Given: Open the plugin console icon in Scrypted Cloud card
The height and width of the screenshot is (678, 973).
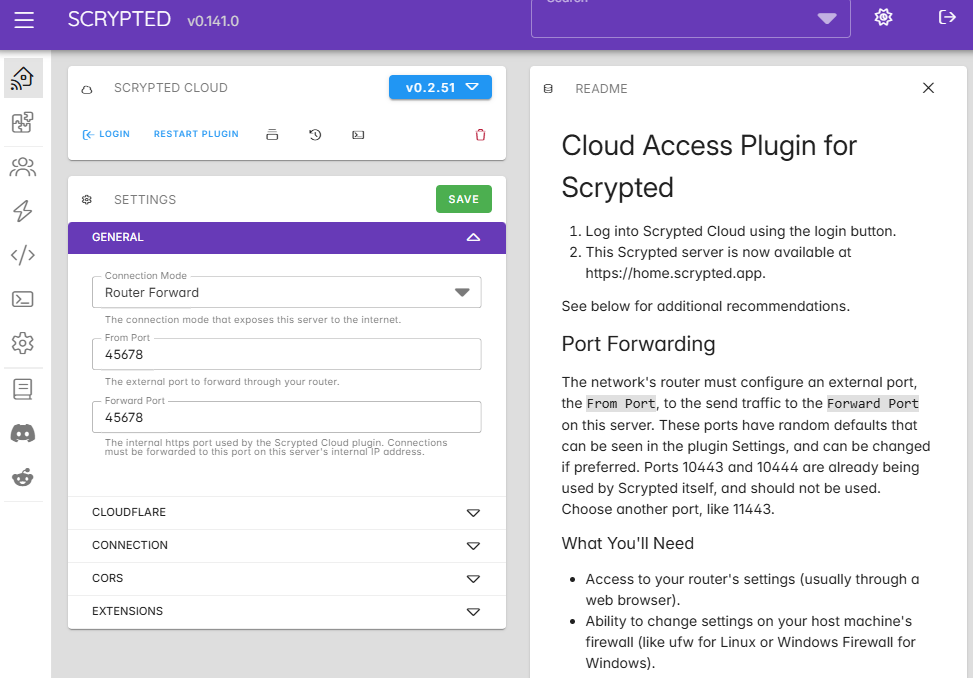Looking at the screenshot, I should click(358, 134).
